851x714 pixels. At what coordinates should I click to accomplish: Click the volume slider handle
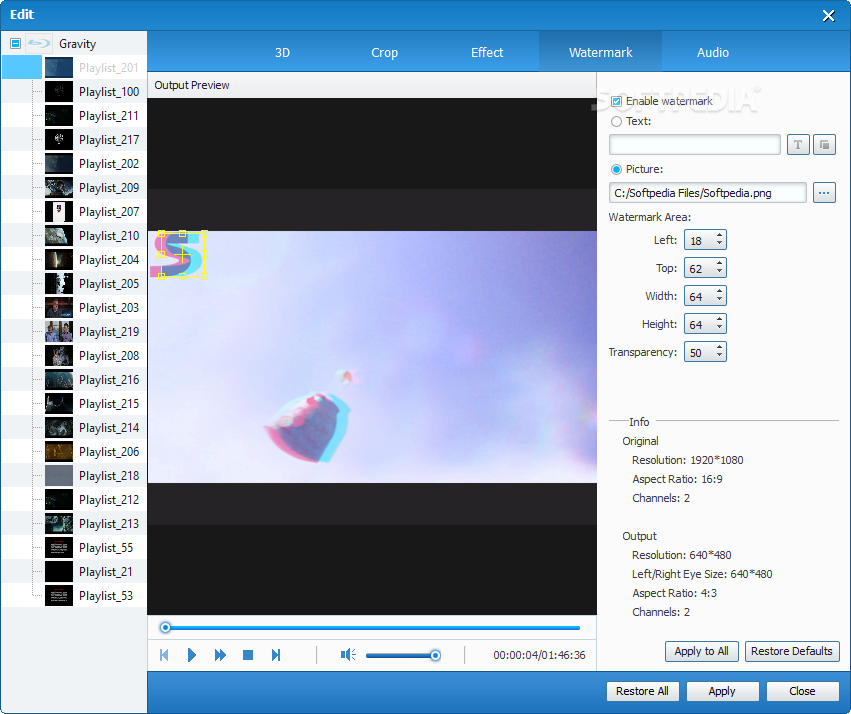[x=435, y=655]
